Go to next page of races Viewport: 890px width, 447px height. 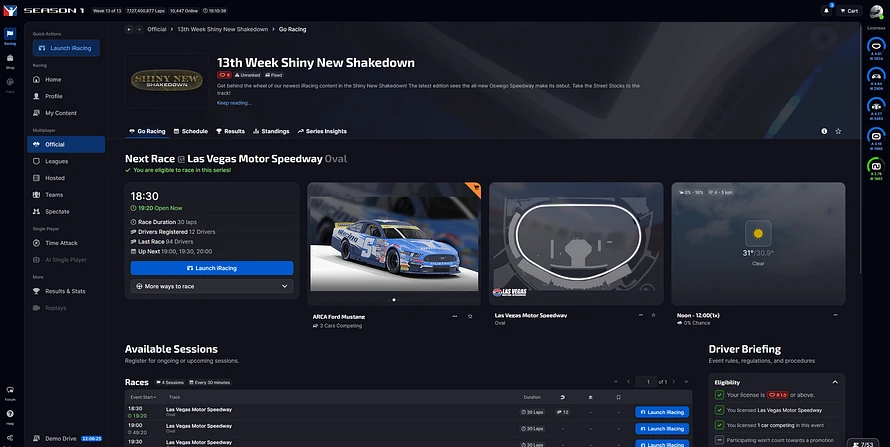pos(674,382)
